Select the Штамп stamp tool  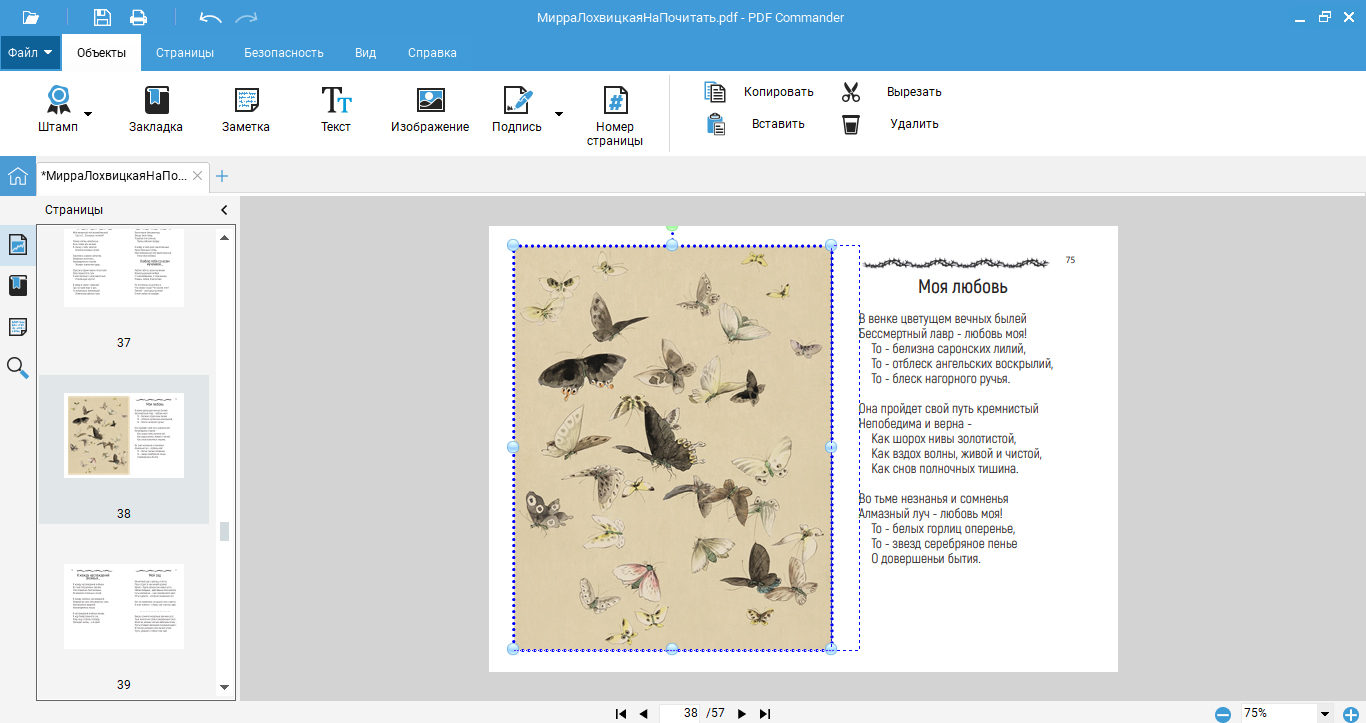[x=58, y=110]
